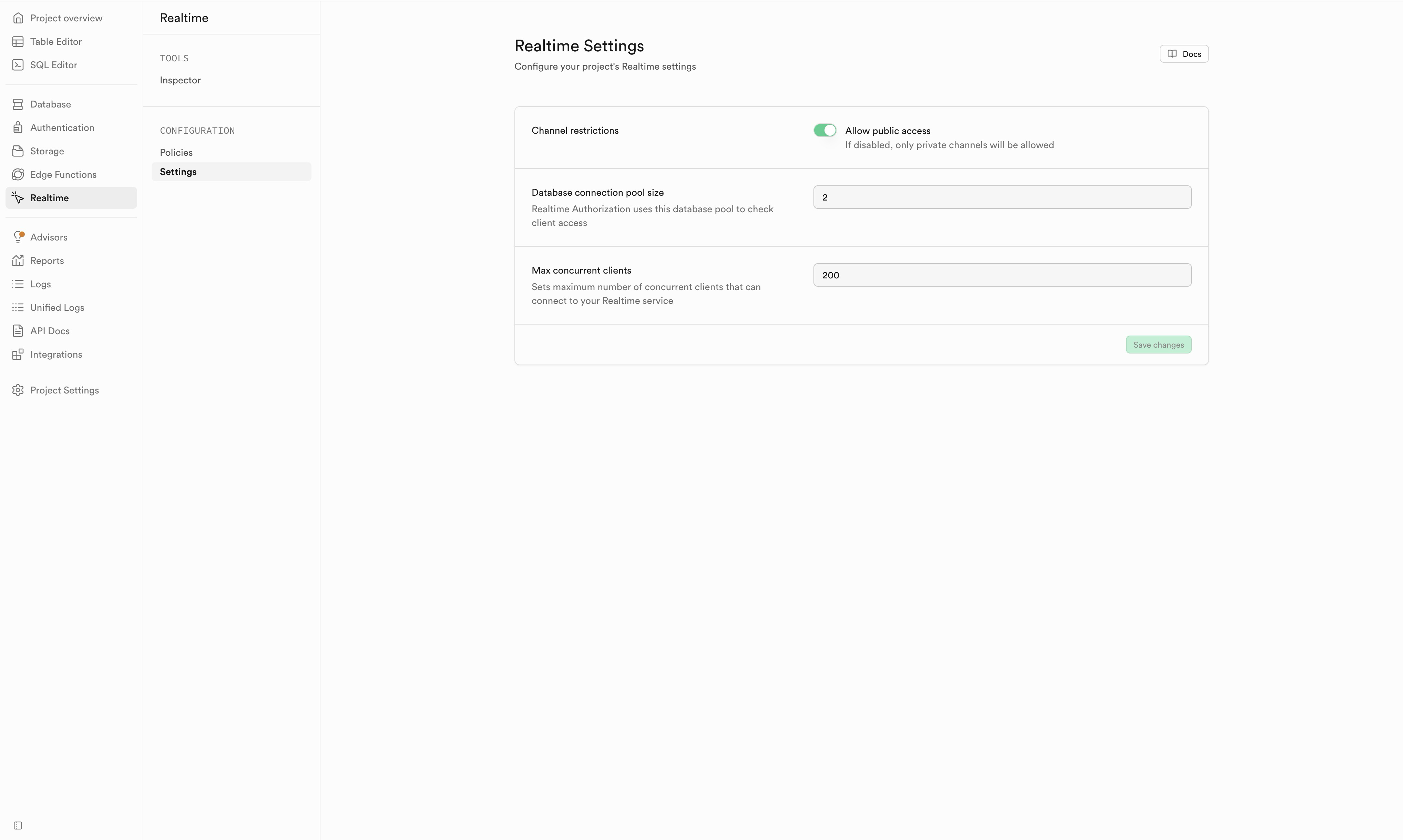1403x840 pixels.
Task: Click Database connection pool size field
Action: (1002, 197)
